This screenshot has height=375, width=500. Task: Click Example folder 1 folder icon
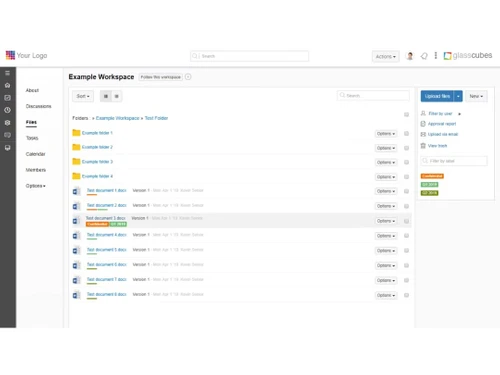click(76, 133)
